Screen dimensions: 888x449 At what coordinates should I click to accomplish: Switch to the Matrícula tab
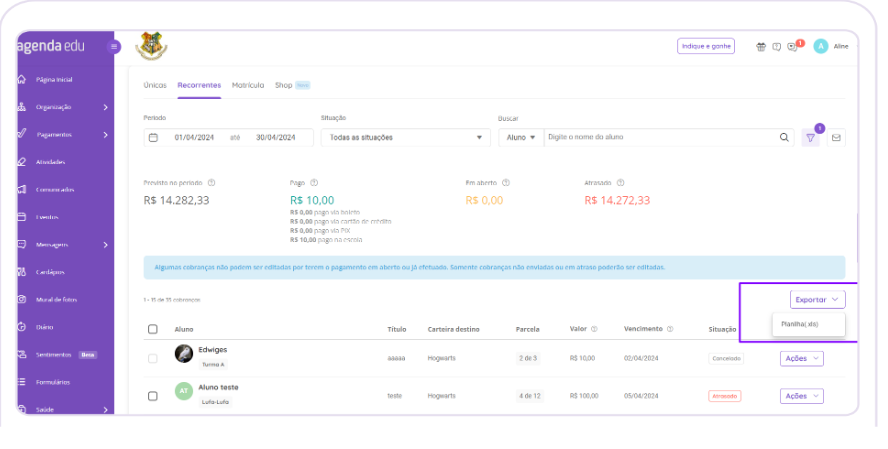coord(248,86)
